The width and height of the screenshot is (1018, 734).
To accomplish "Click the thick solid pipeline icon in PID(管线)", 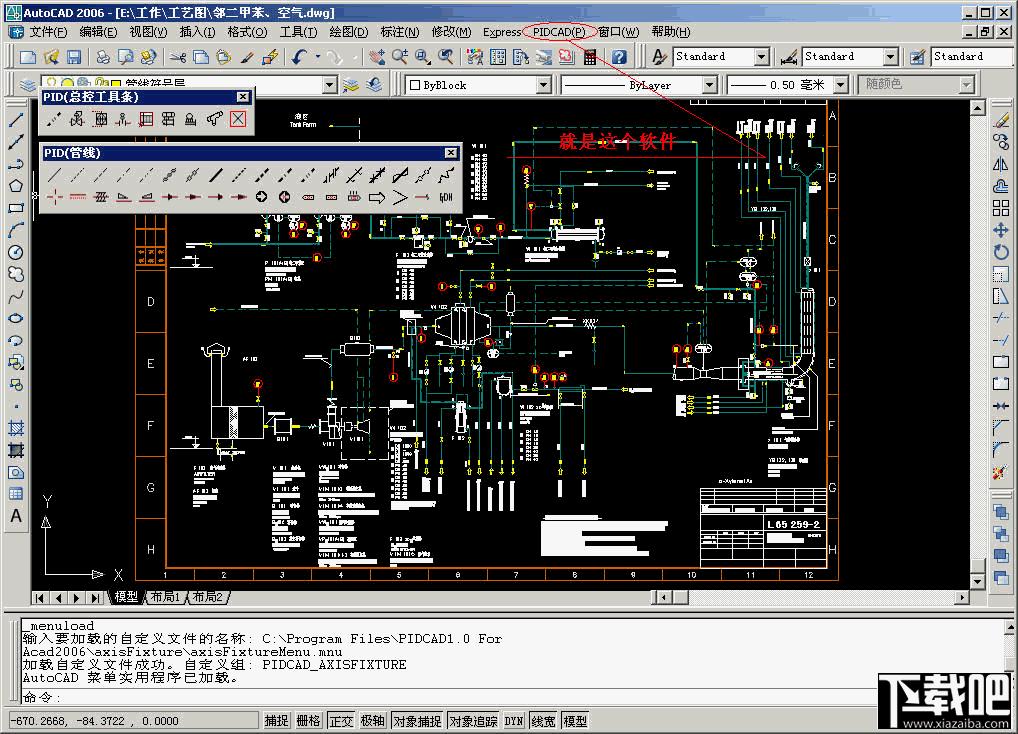I will [216, 175].
